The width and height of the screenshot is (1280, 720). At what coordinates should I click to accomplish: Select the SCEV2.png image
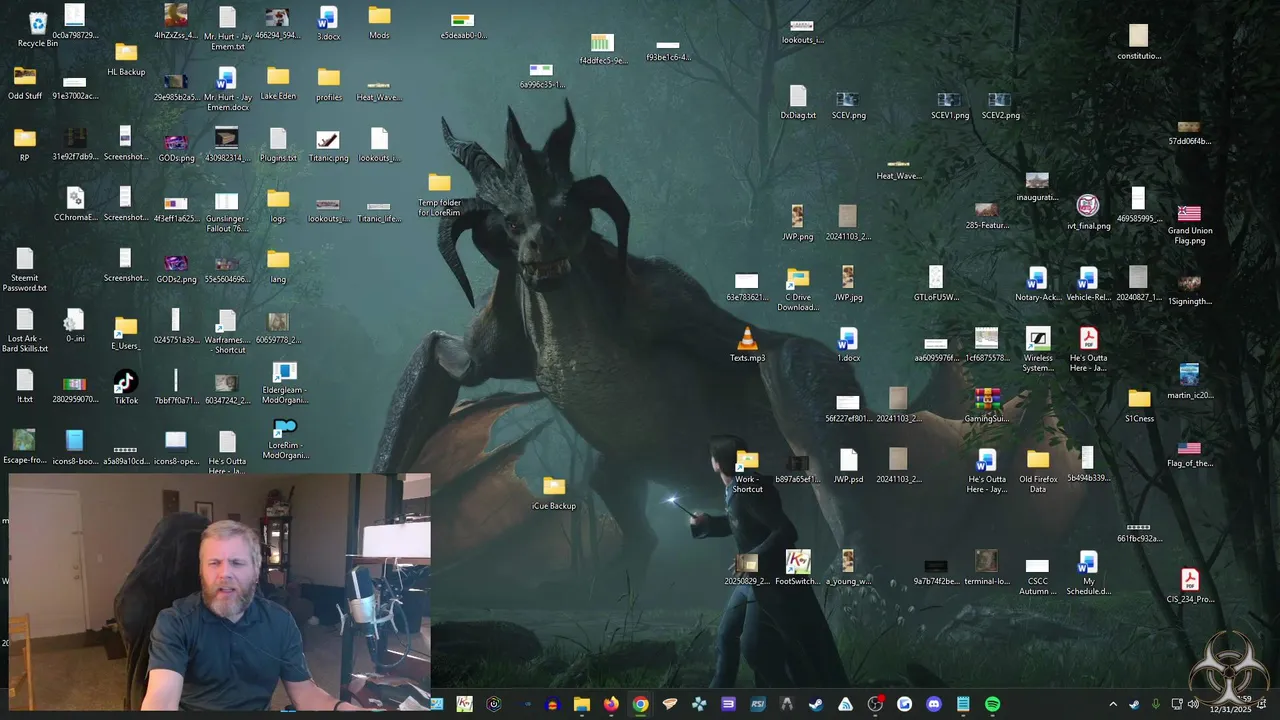point(1000,105)
